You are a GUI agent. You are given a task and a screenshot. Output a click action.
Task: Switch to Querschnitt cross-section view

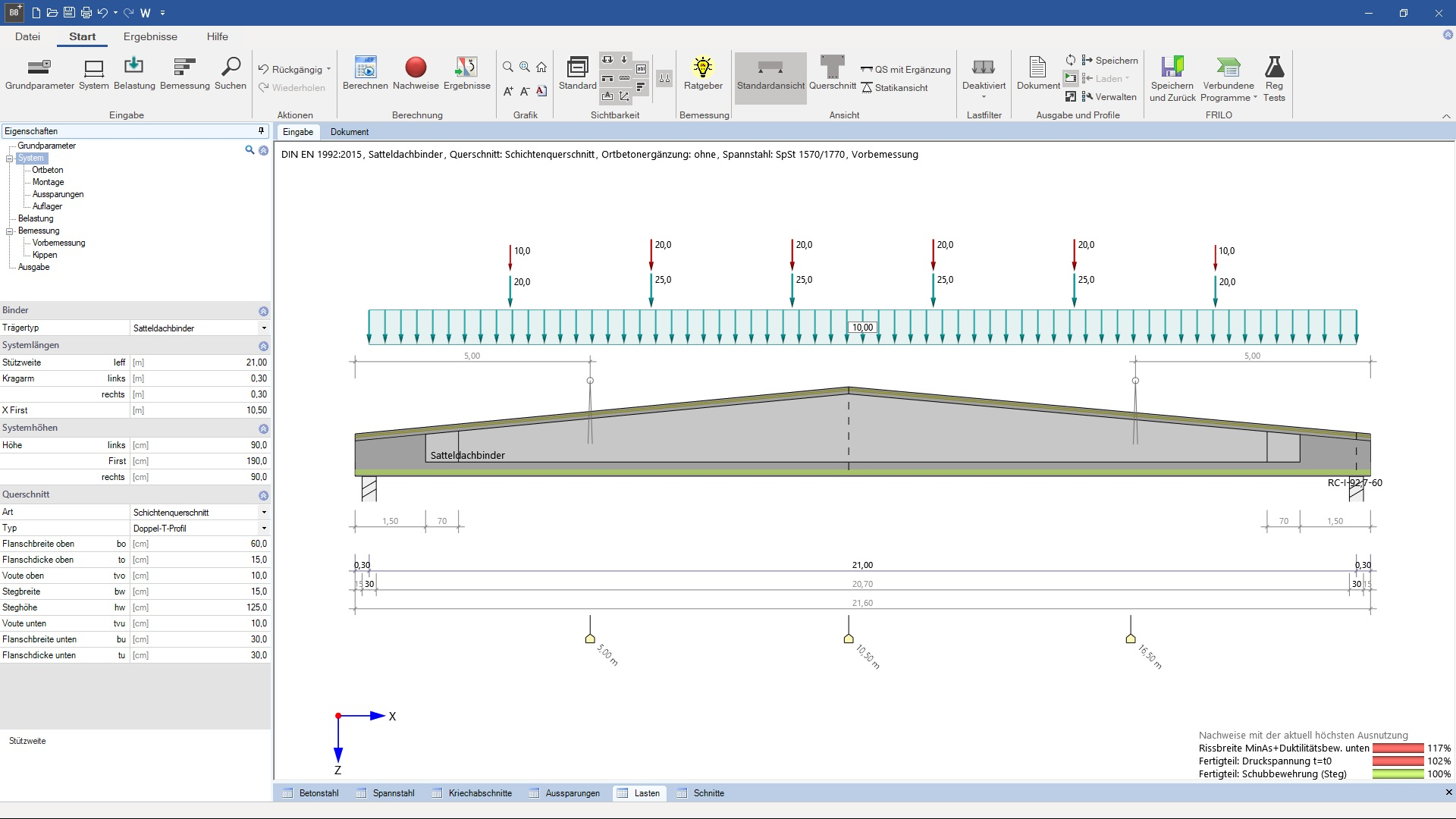pos(832,67)
